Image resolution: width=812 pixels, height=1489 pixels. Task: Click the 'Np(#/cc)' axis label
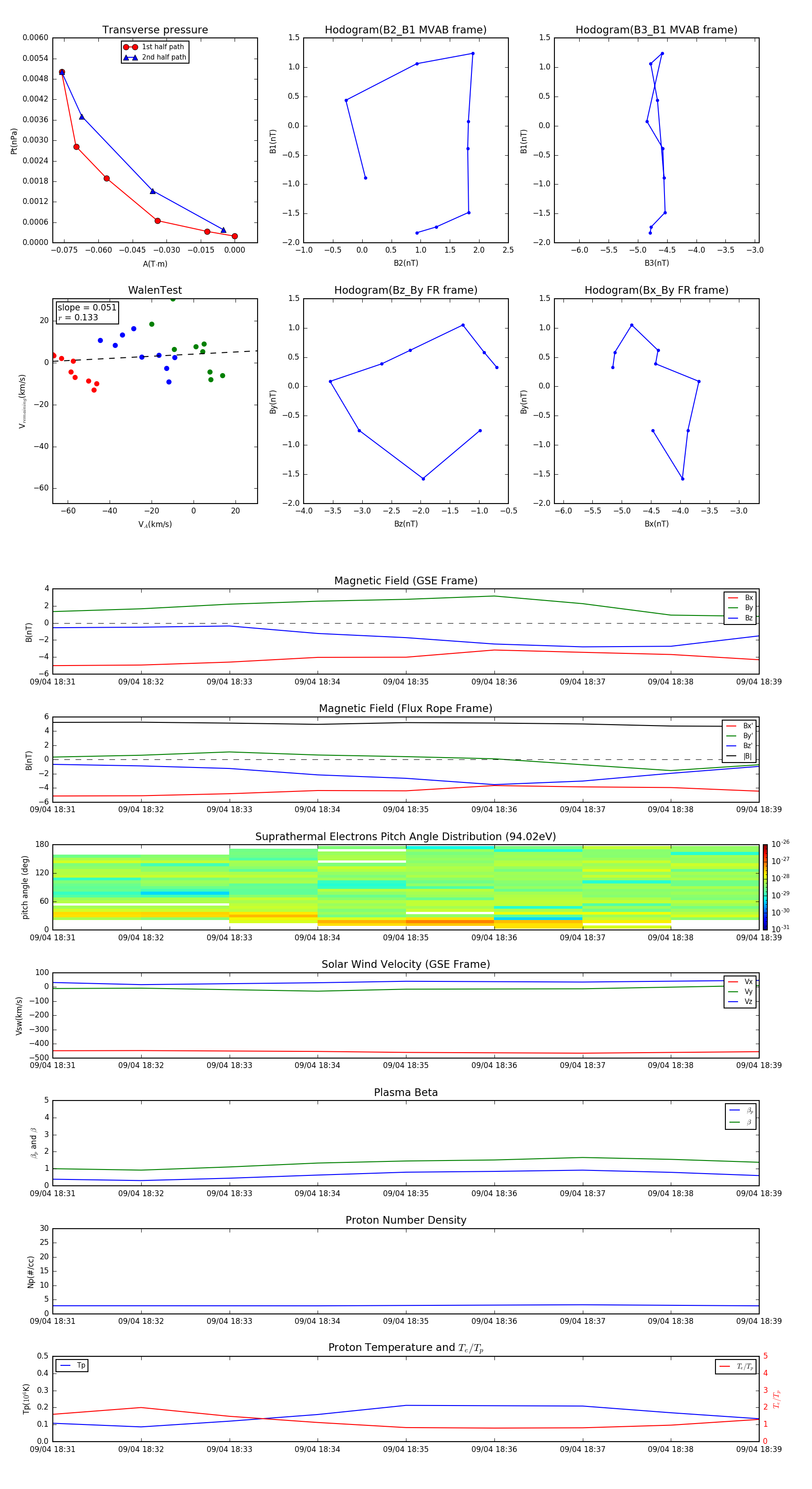(x=31, y=1271)
